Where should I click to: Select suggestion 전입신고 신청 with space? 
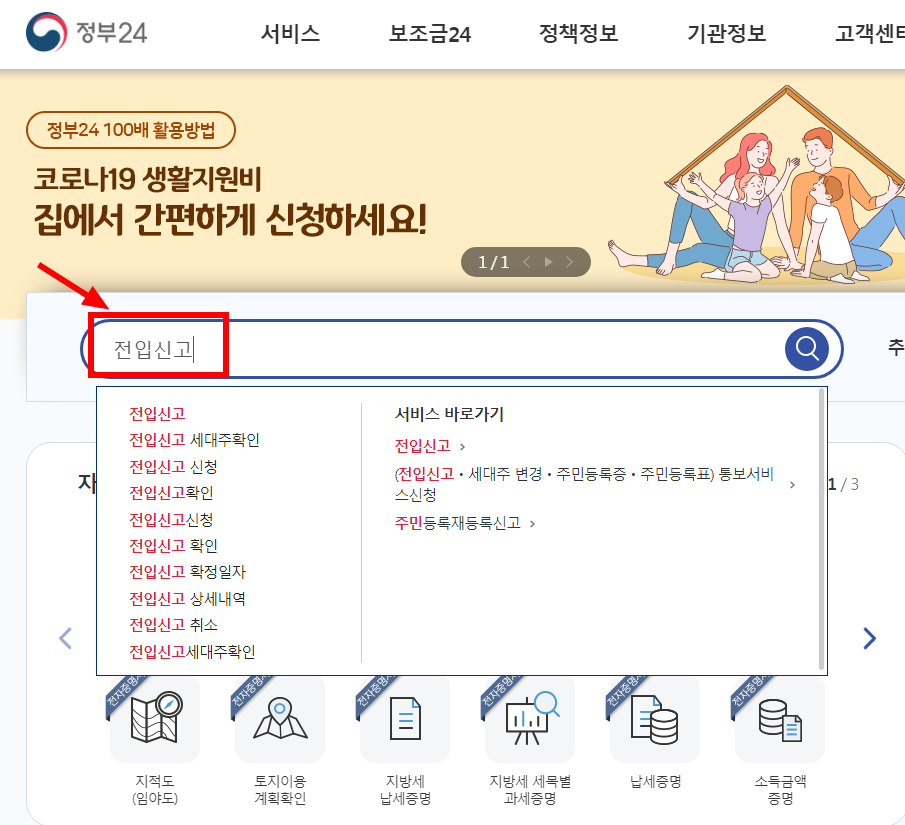coord(173,466)
